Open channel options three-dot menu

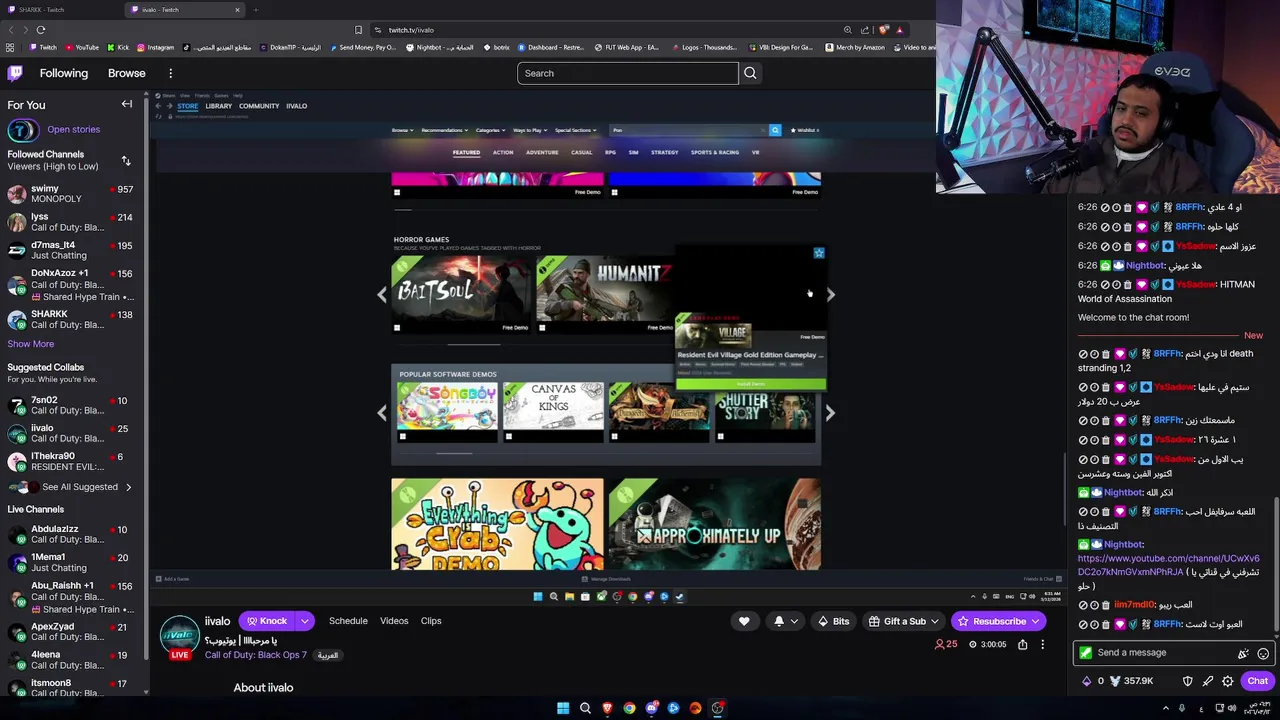click(x=1042, y=644)
